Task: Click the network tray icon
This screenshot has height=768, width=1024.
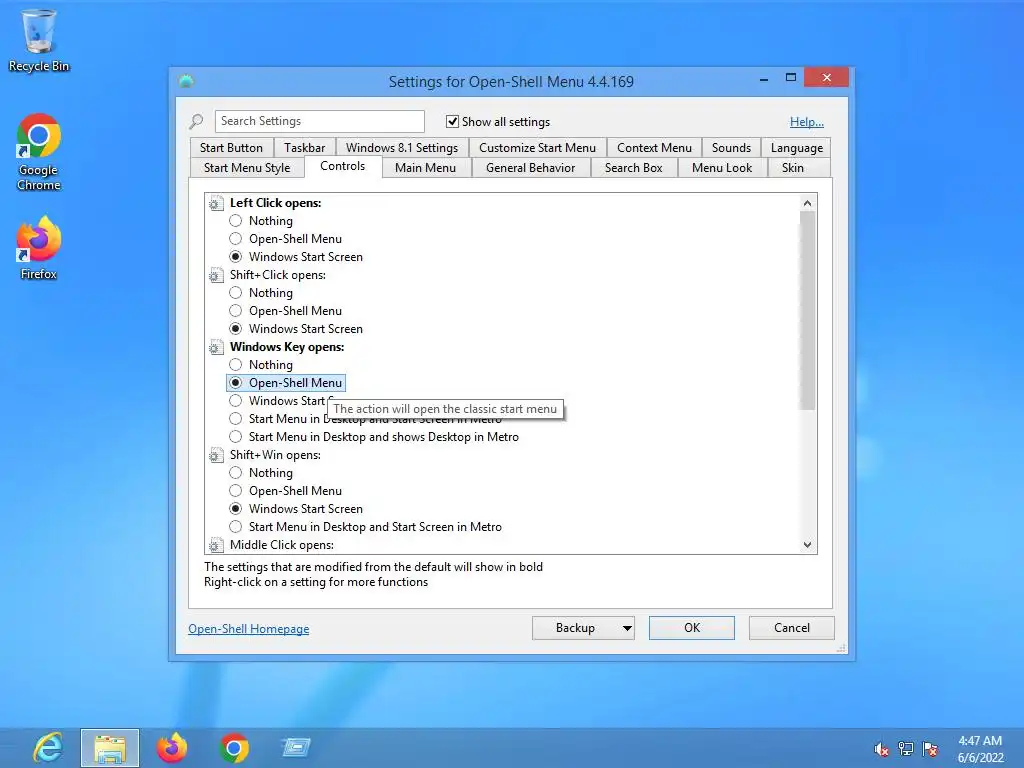Action: pos(906,749)
